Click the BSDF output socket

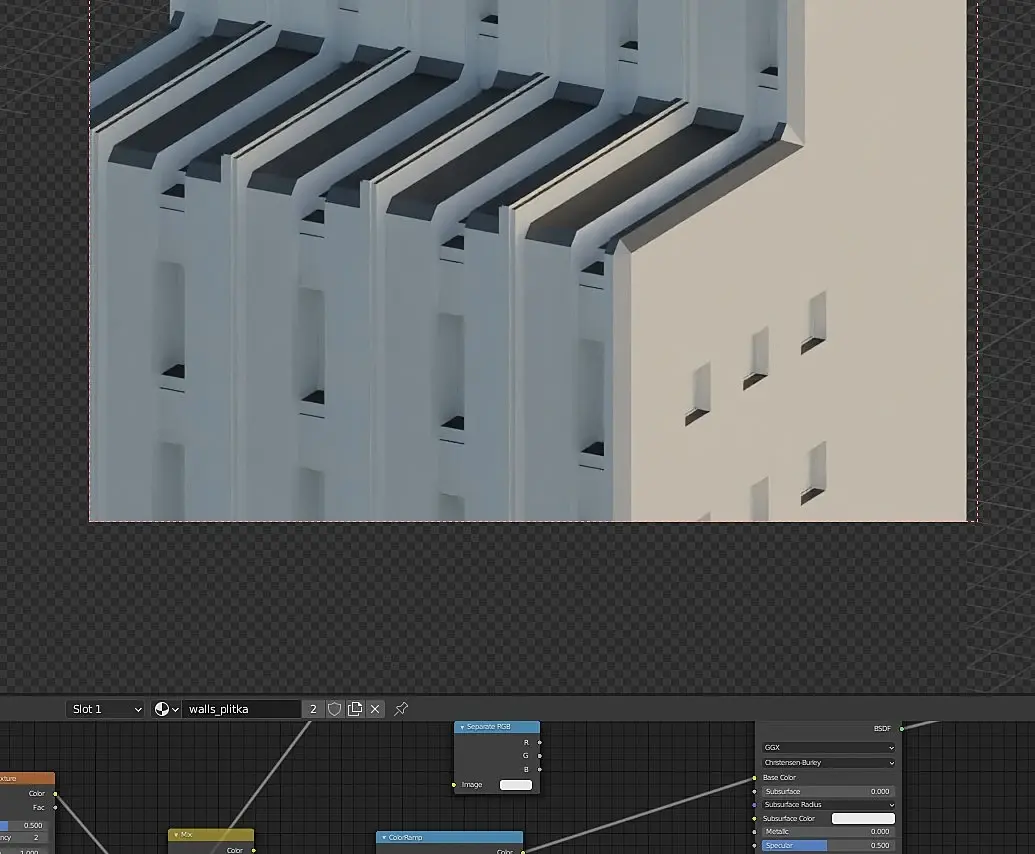(902, 729)
